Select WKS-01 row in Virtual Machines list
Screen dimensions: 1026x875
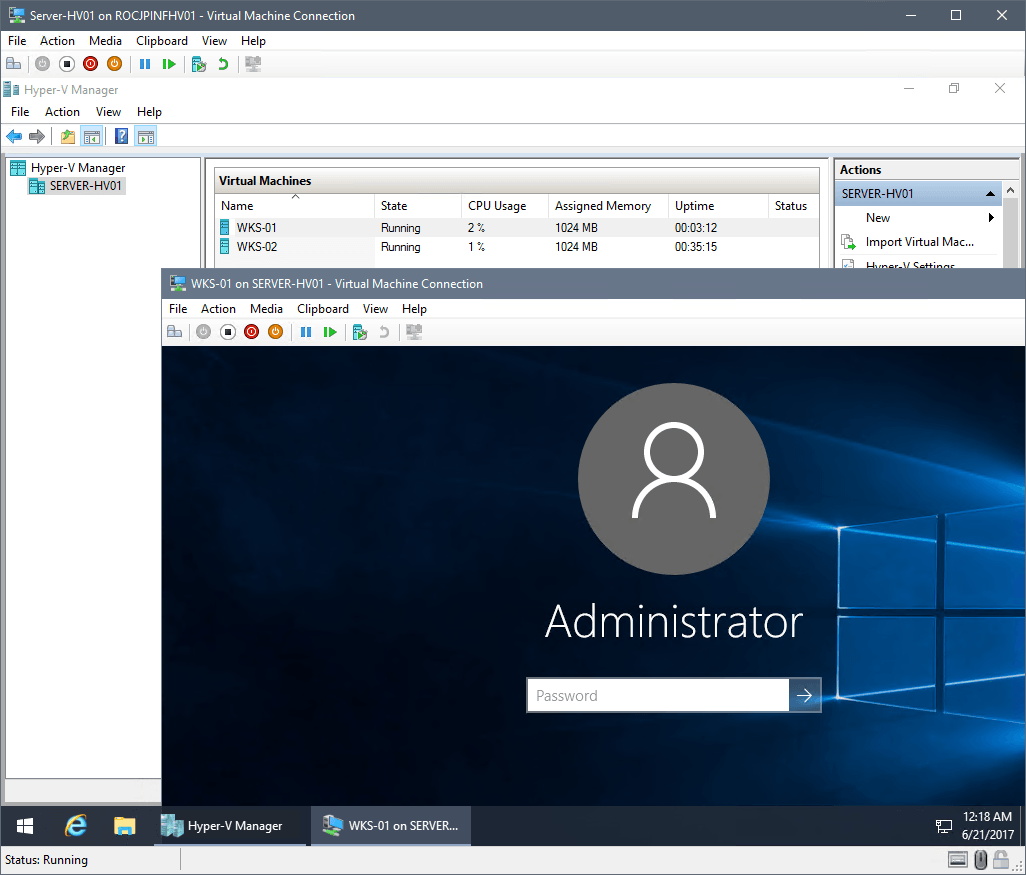pyautogui.click(x=517, y=228)
